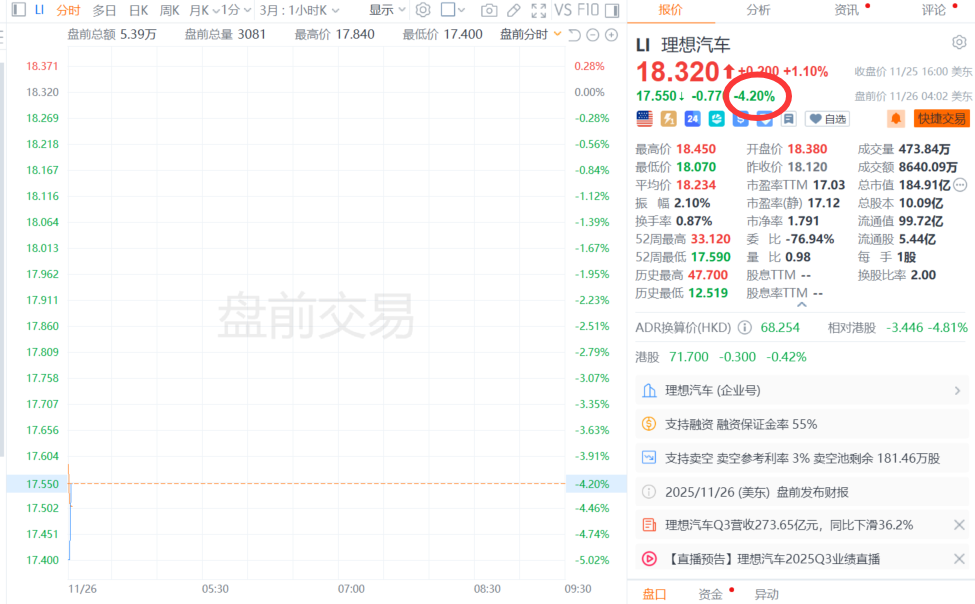Enter fullscreen chart mode
This screenshot has width=975, height=604.
[538, 10]
